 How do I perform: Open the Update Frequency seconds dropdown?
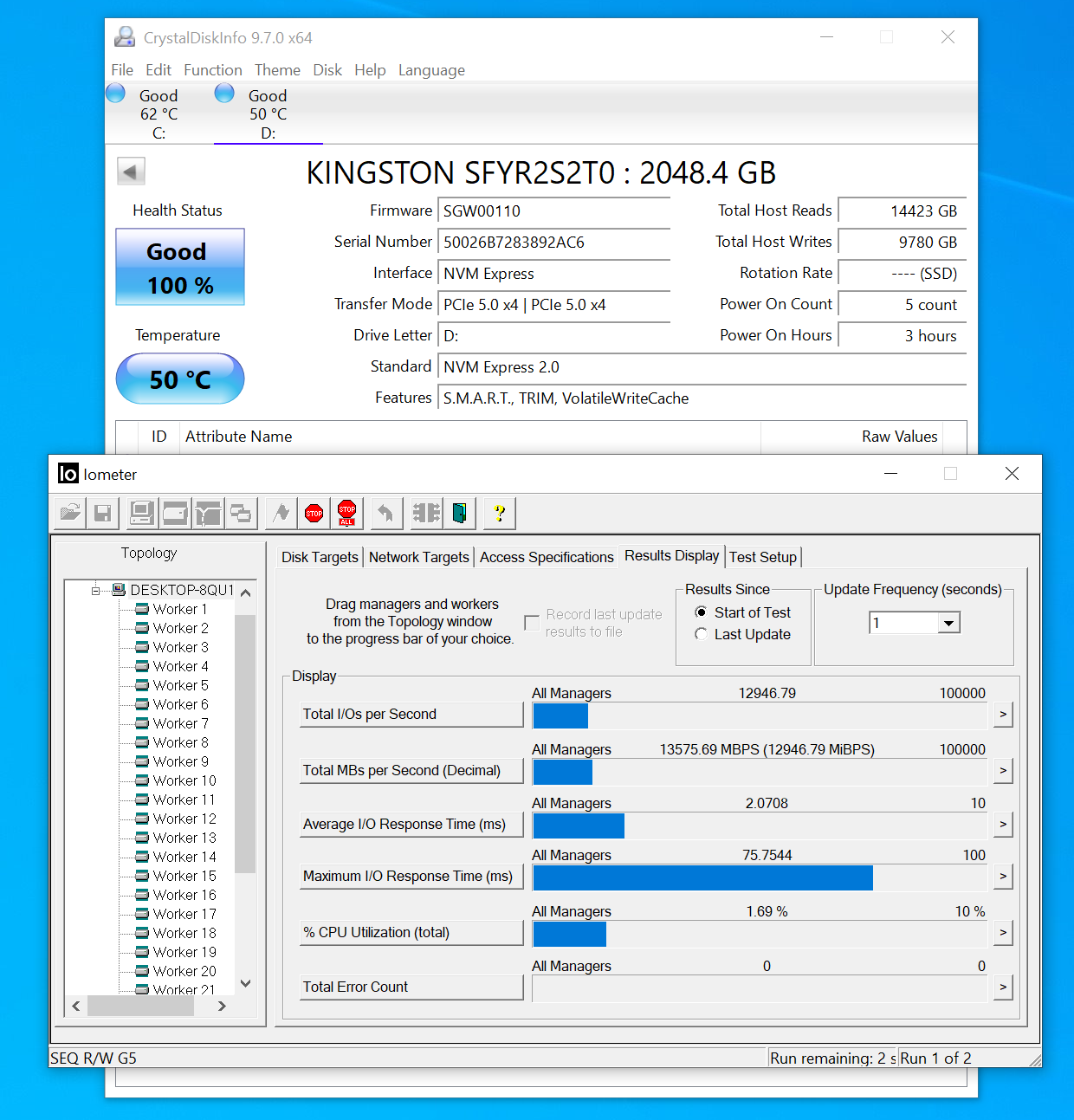coord(949,623)
